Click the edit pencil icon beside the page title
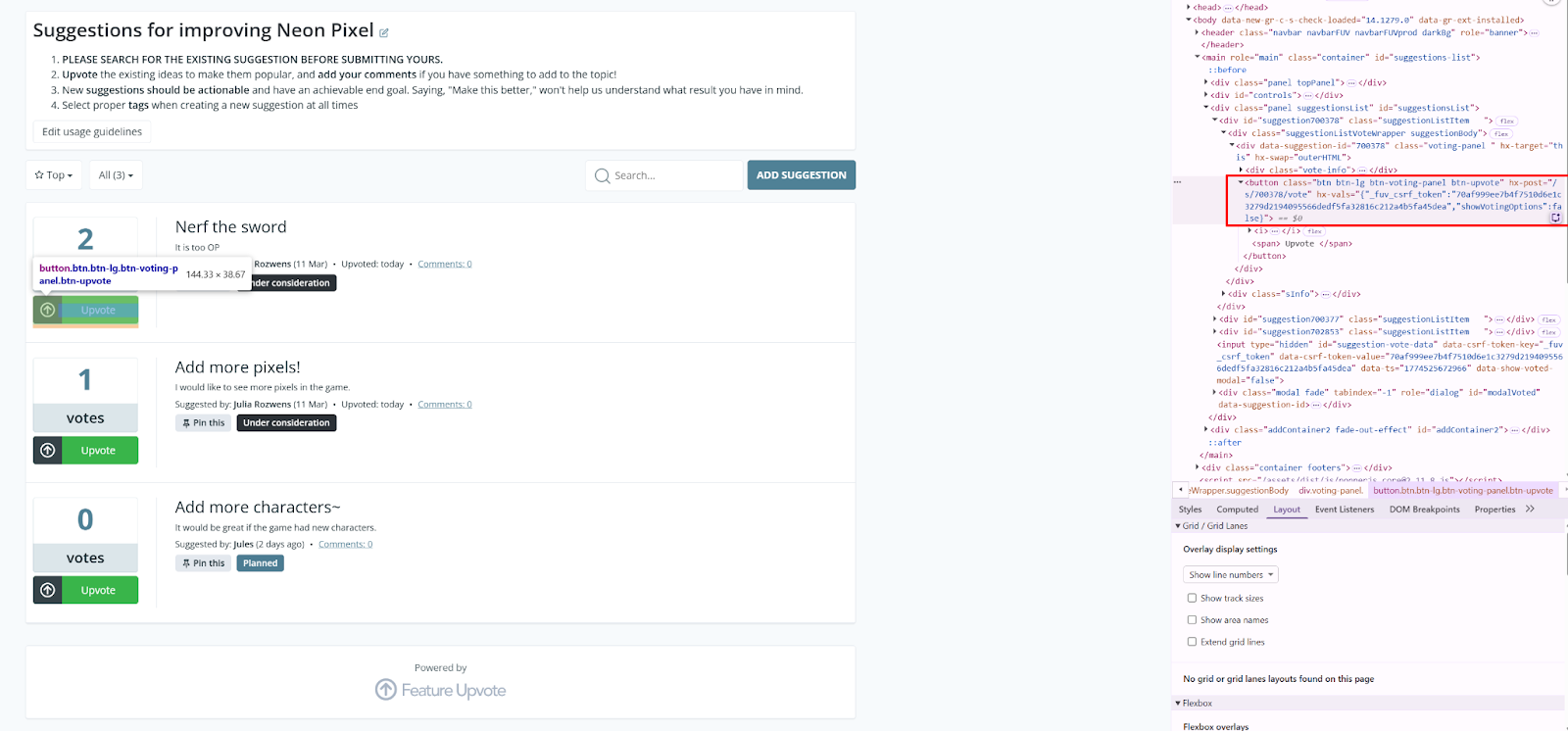This screenshot has height=731, width=1568. [384, 33]
